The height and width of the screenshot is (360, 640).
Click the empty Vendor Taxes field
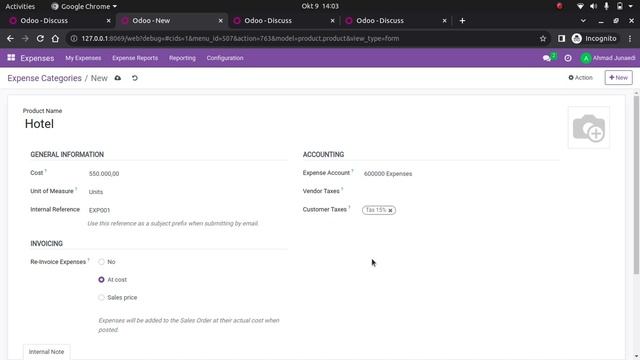point(461,191)
